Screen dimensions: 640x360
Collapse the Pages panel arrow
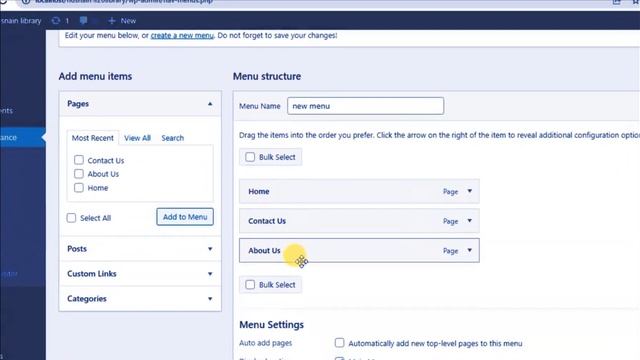point(210,104)
